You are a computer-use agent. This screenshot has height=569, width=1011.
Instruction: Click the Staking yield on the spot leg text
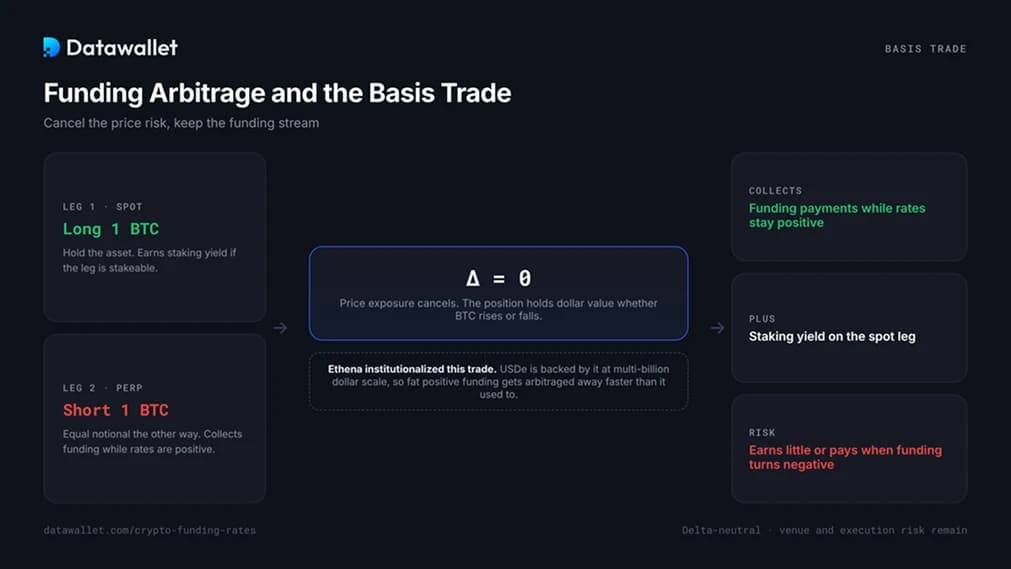832,336
